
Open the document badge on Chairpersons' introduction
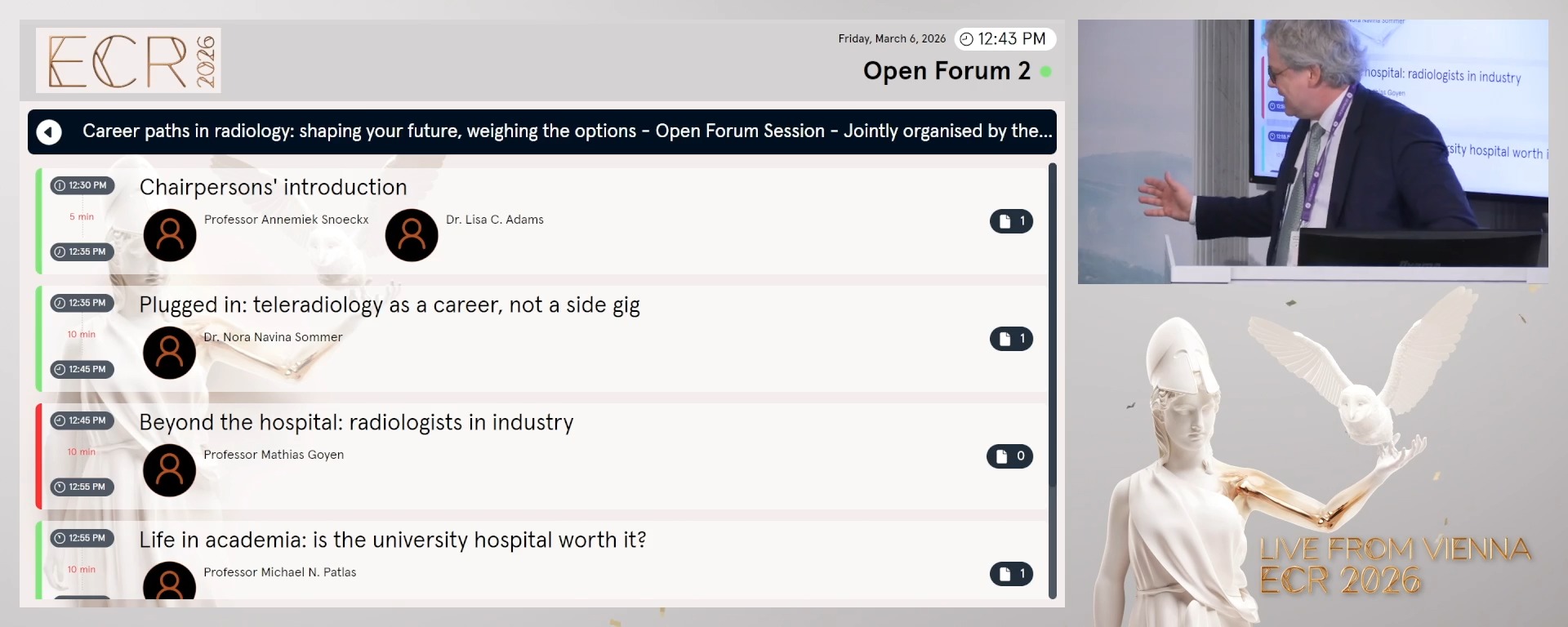(x=1012, y=220)
